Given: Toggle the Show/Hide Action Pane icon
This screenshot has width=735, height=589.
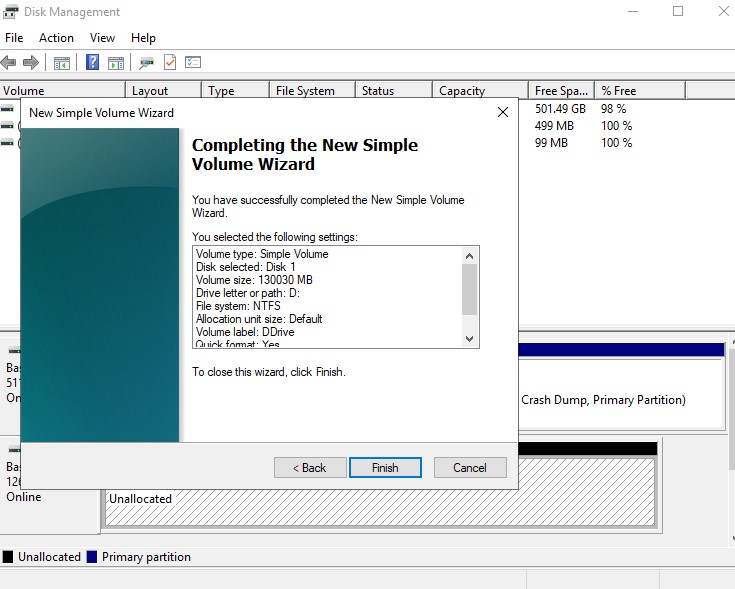Looking at the screenshot, I should pos(116,62).
